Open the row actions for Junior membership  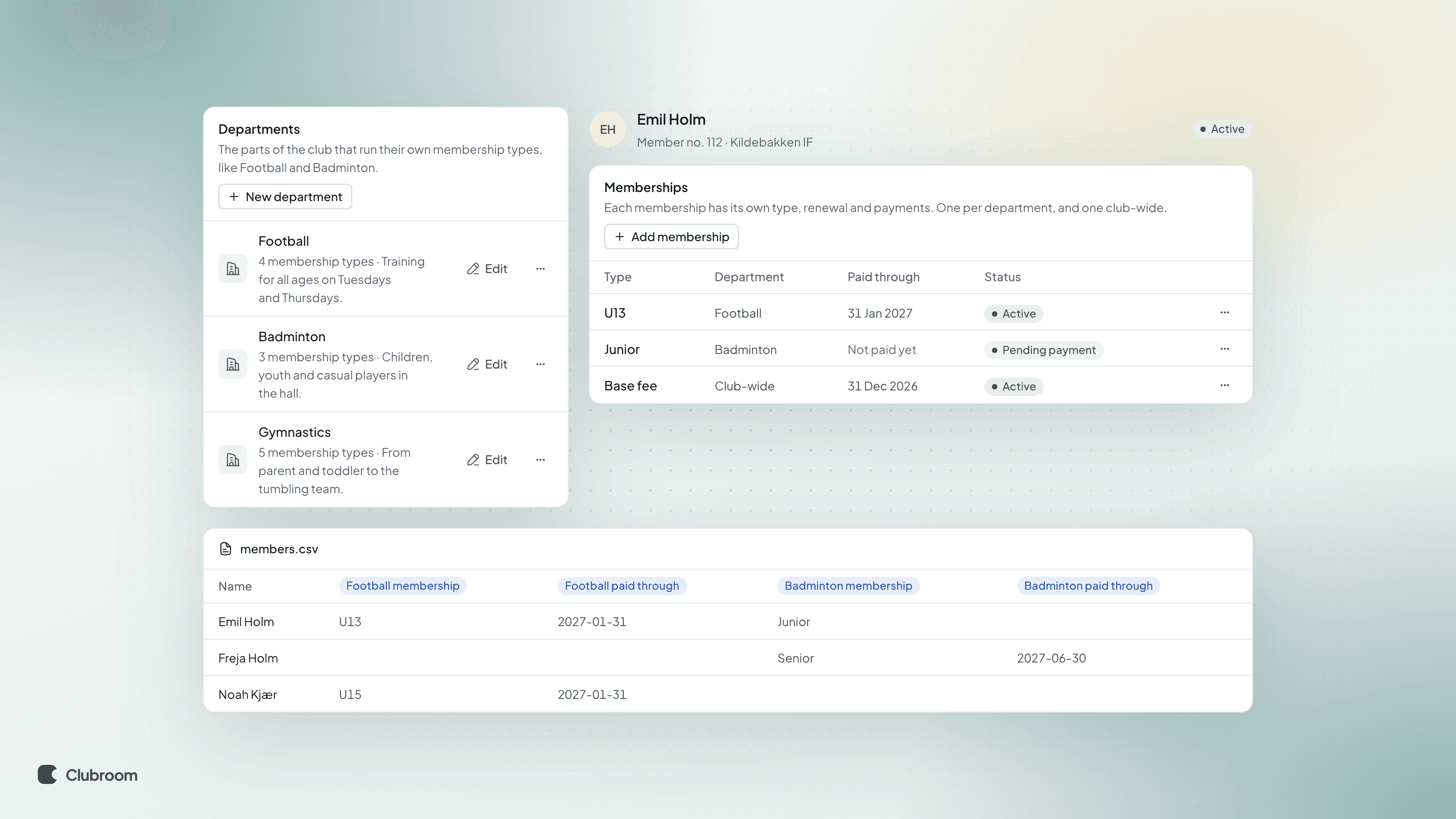(1224, 349)
